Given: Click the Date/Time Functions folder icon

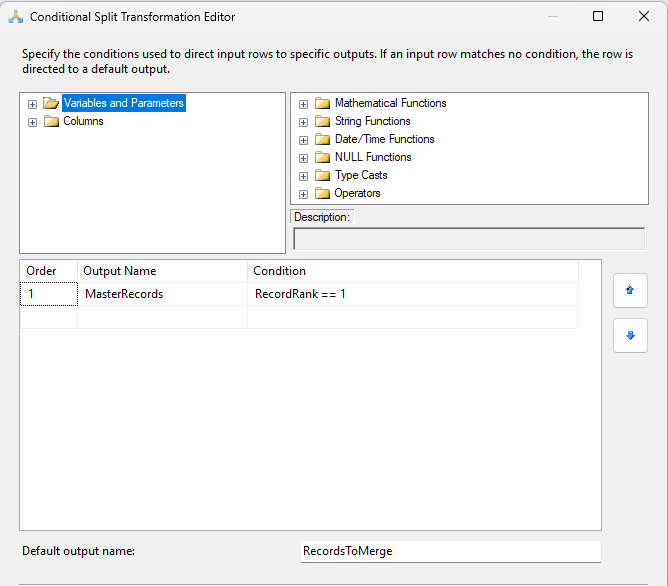Looking at the screenshot, I should 322,139.
